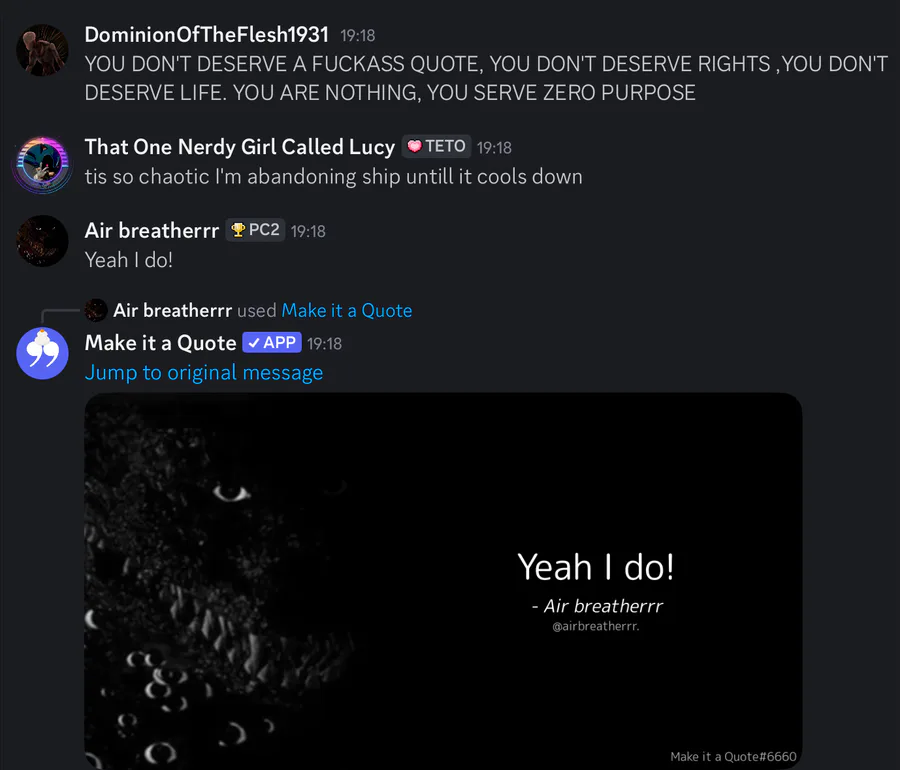Click the blue Make it a Quote command link
This screenshot has height=770, width=900.
347,310
